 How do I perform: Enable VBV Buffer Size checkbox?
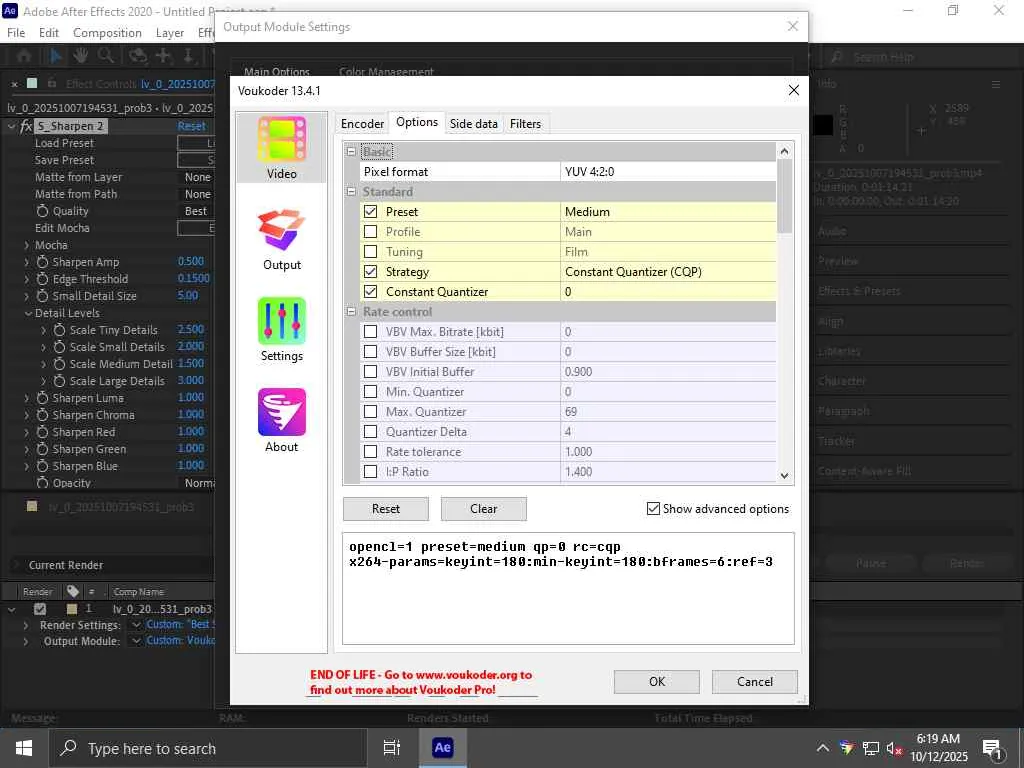click(x=370, y=352)
